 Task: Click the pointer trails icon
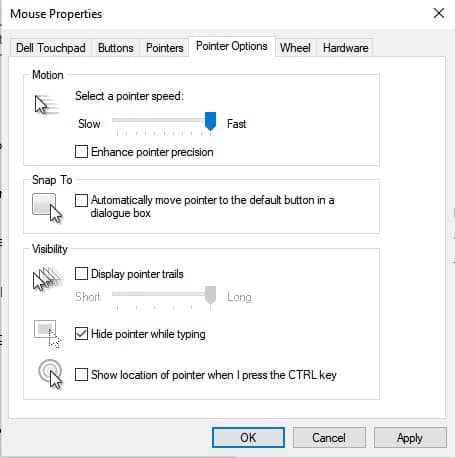[x=48, y=278]
